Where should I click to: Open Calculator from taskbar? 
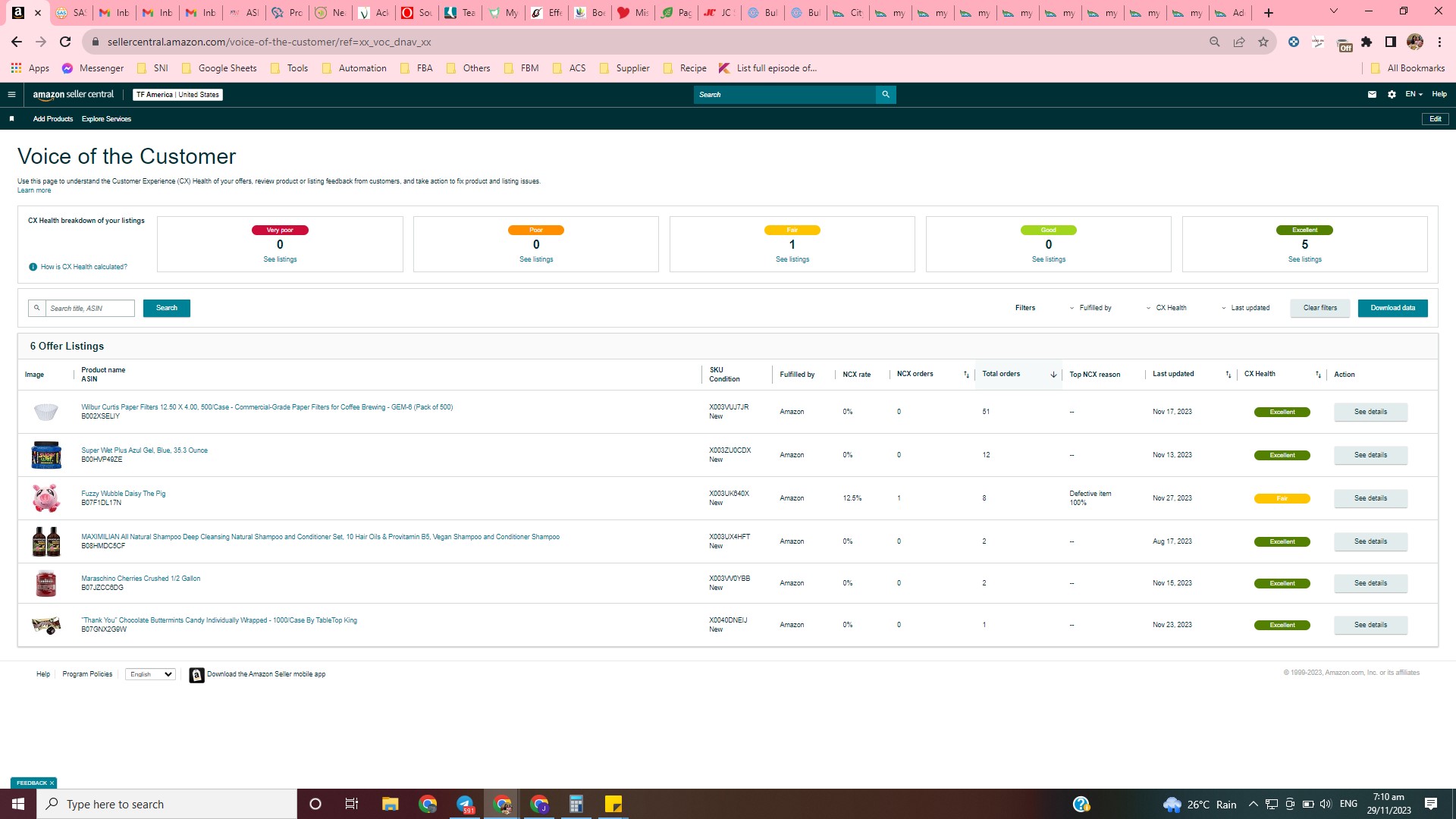click(x=576, y=804)
